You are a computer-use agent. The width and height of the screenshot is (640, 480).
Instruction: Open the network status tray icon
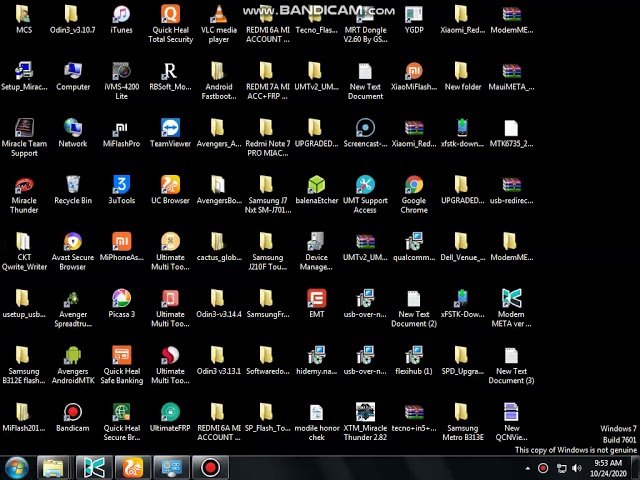pos(562,469)
